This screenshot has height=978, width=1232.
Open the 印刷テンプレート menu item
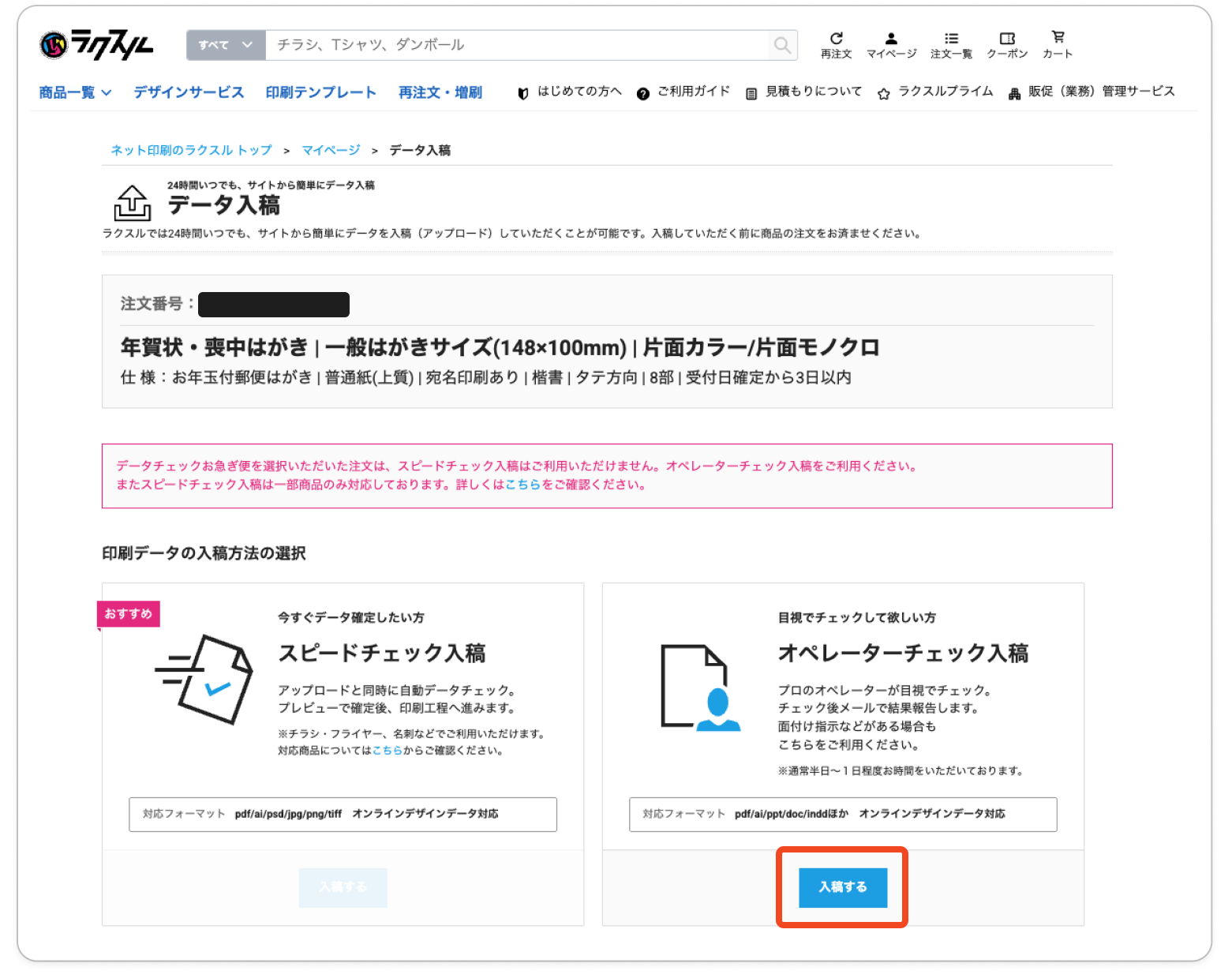tap(320, 92)
